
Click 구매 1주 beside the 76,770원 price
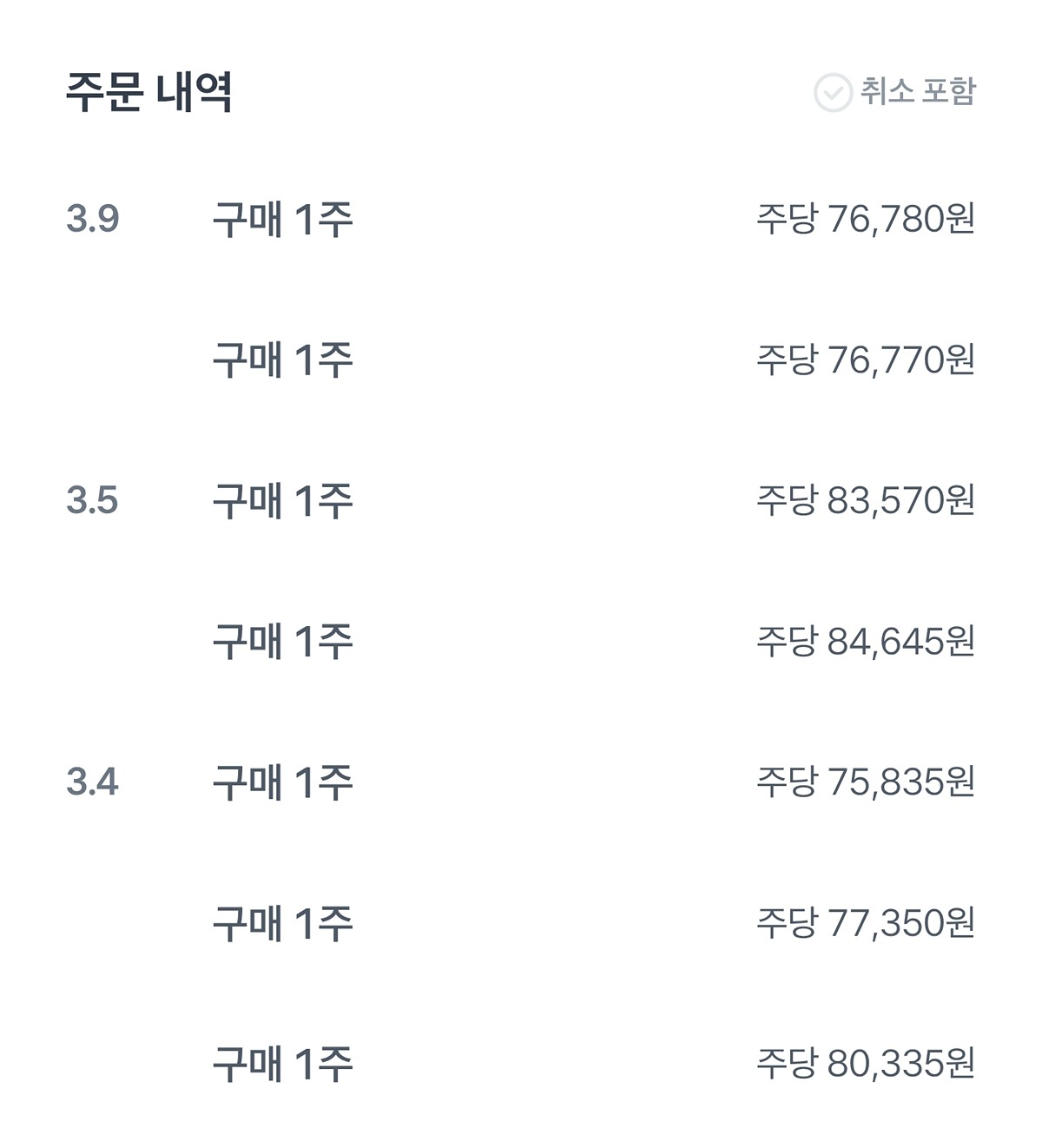click(283, 360)
